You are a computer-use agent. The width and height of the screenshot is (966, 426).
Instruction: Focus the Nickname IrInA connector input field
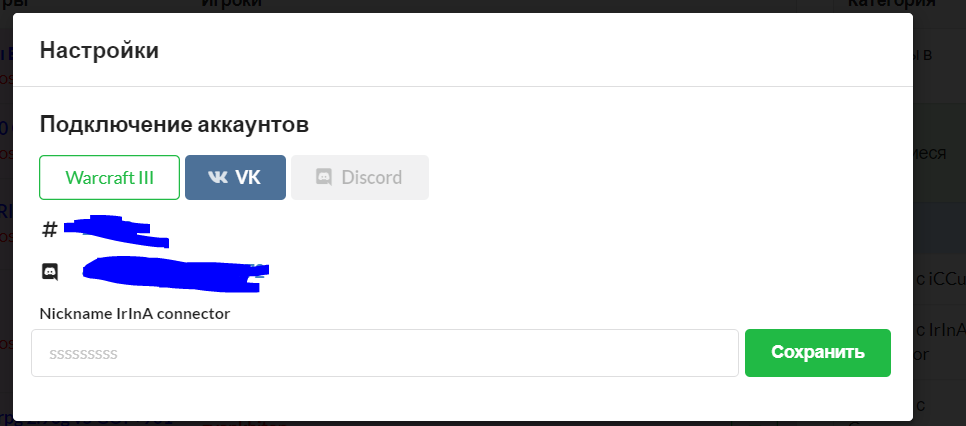click(x=385, y=353)
